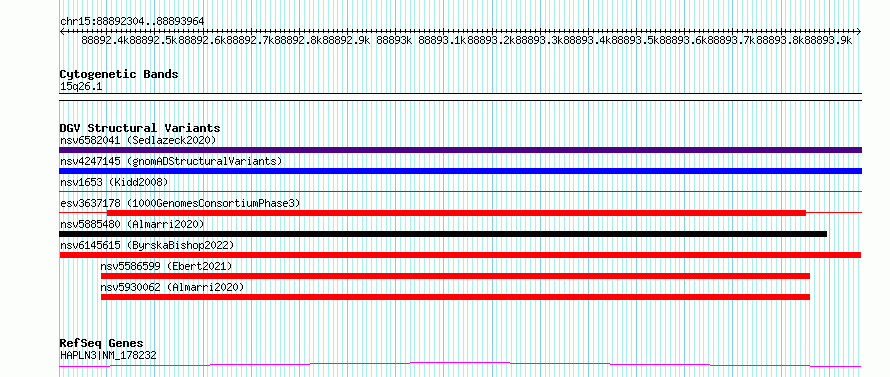Open the HAPLN3|NM_178232 gene label
The height and width of the screenshot is (377, 890).
tap(108, 356)
